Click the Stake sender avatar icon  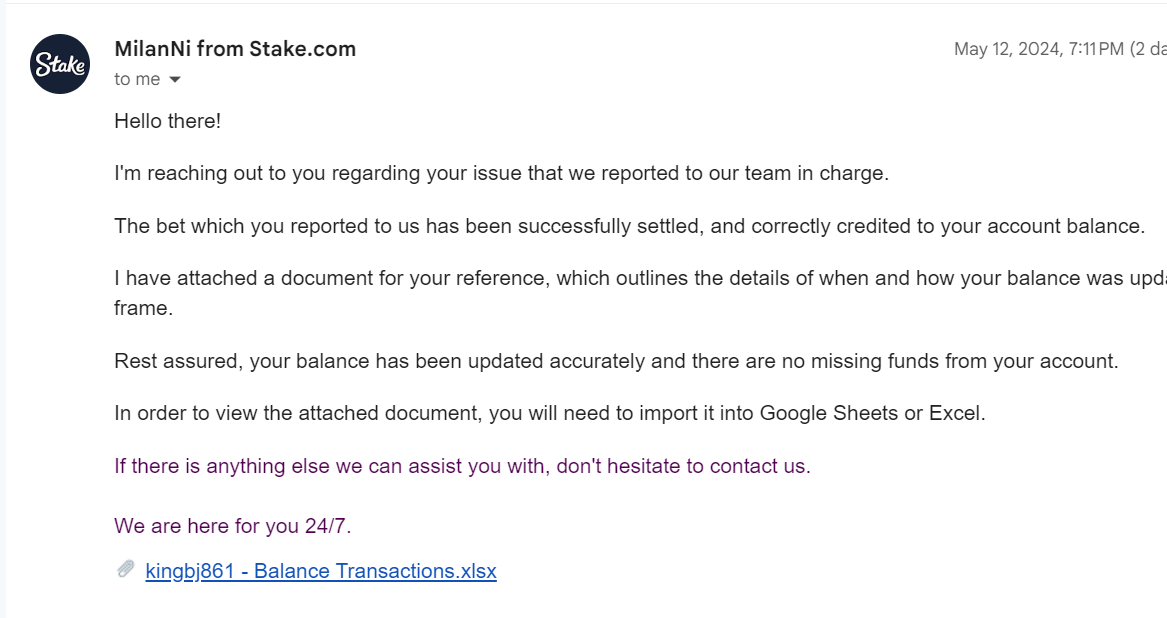point(60,64)
